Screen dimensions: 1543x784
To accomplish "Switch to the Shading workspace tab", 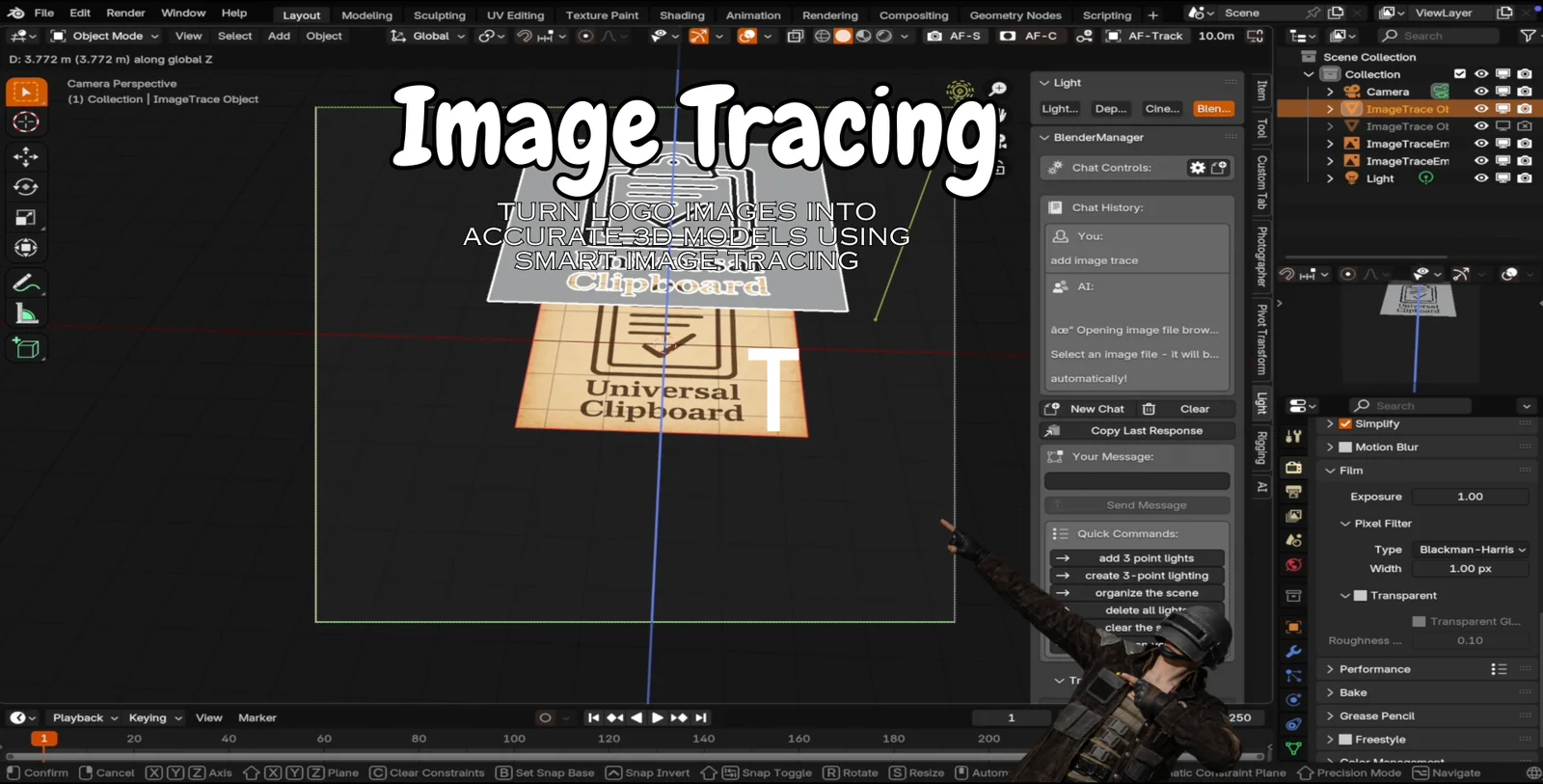I will pyautogui.click(x=682, y=15).
